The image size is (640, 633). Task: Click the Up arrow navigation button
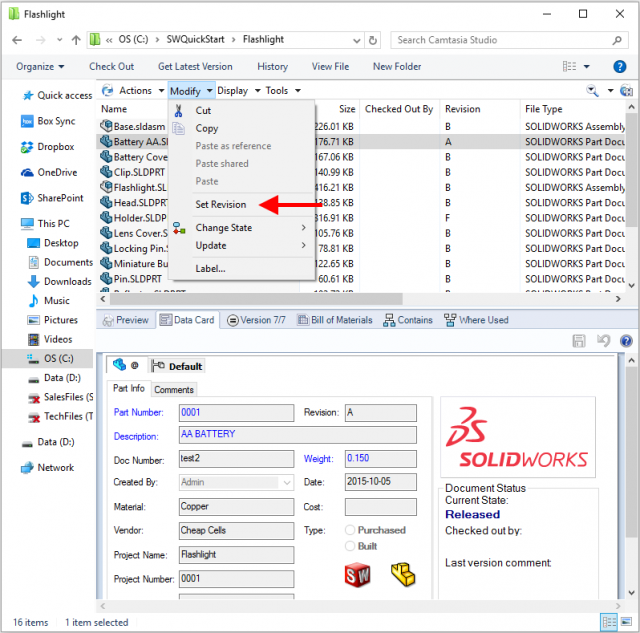[x=76, y=40]
